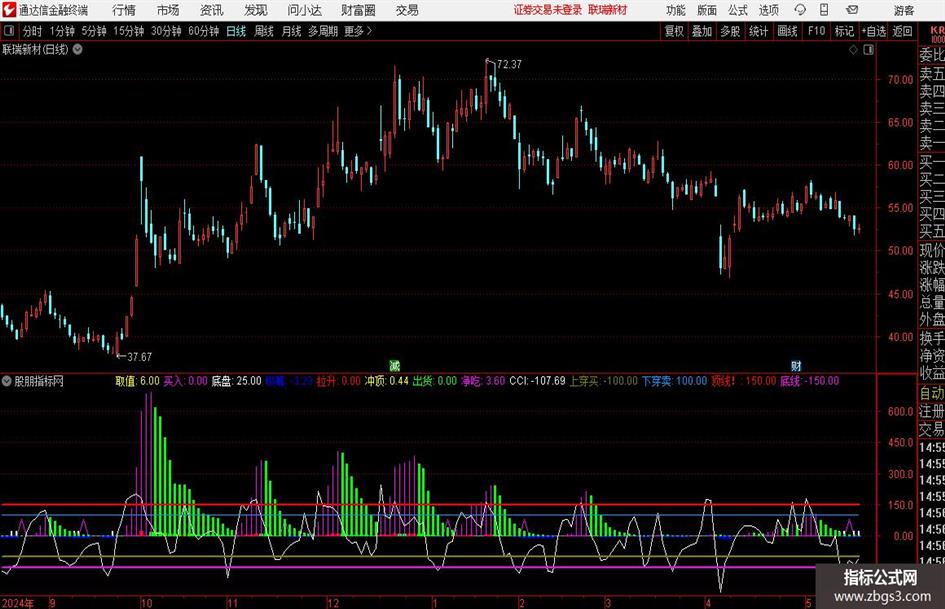
Task: Open the 选项 options menu
Action: coord(768,10)
